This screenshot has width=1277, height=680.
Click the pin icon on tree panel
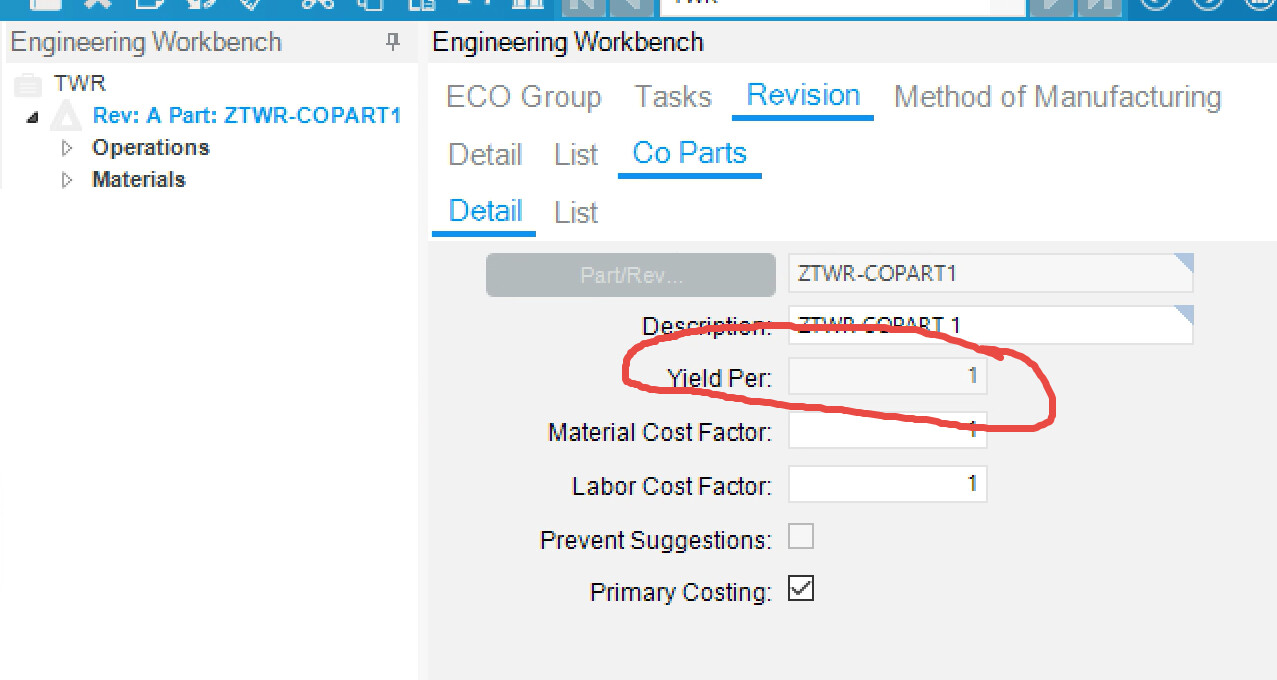click(x=393, y=42)
